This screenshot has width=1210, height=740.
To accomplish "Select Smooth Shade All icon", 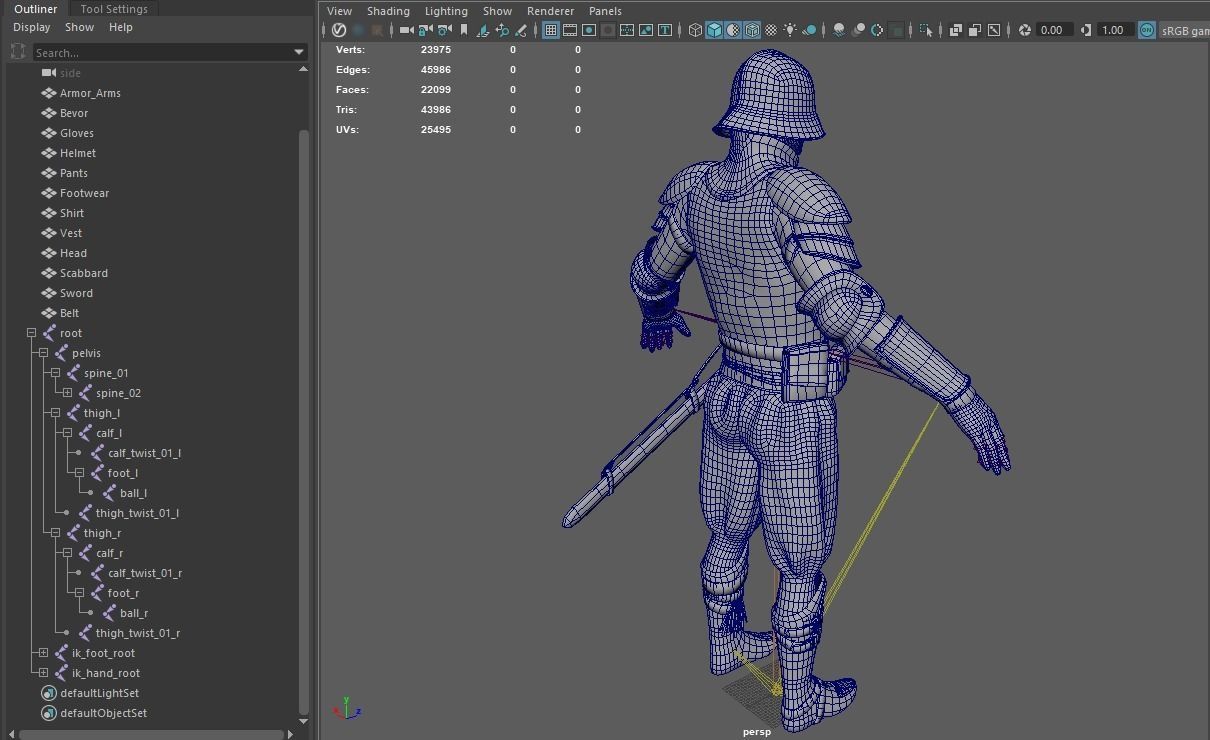I will [x=714, y=30].
